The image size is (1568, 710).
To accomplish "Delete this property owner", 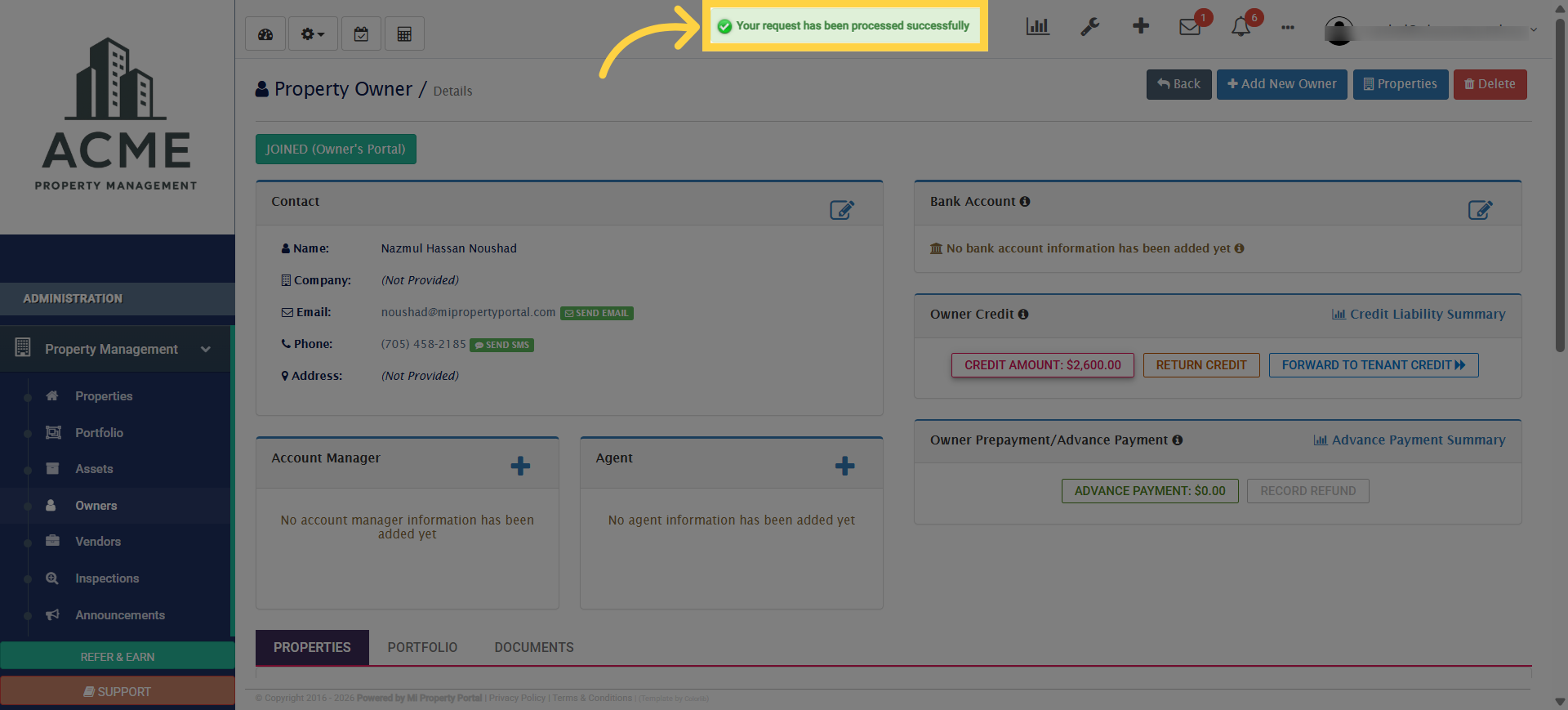I will click(1490, 84).
